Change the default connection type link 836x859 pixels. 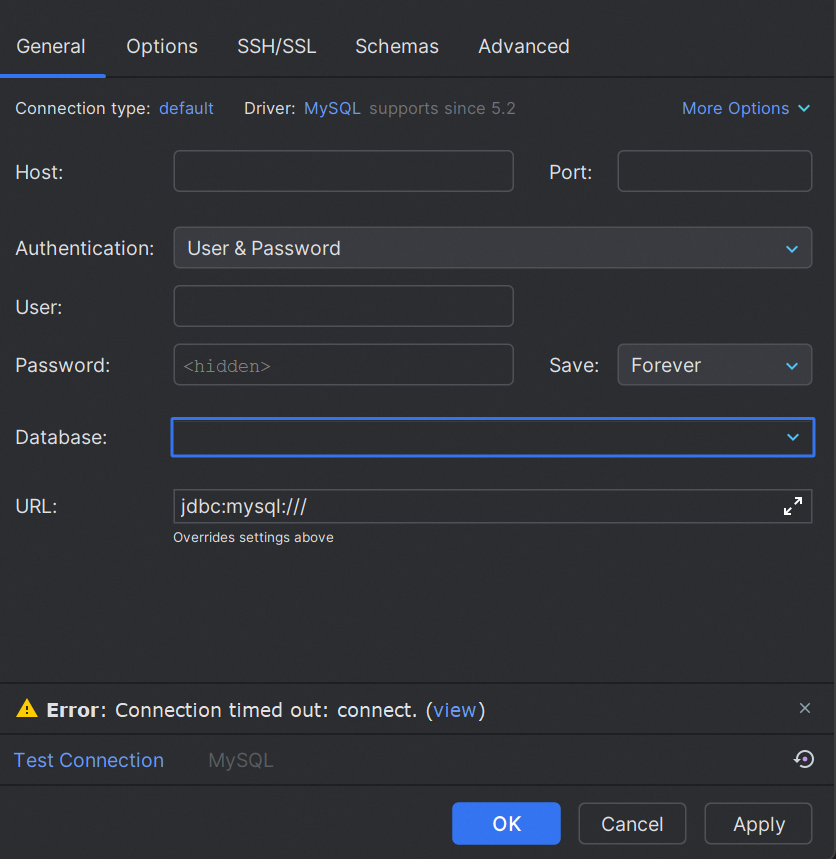tap(186, 108)
